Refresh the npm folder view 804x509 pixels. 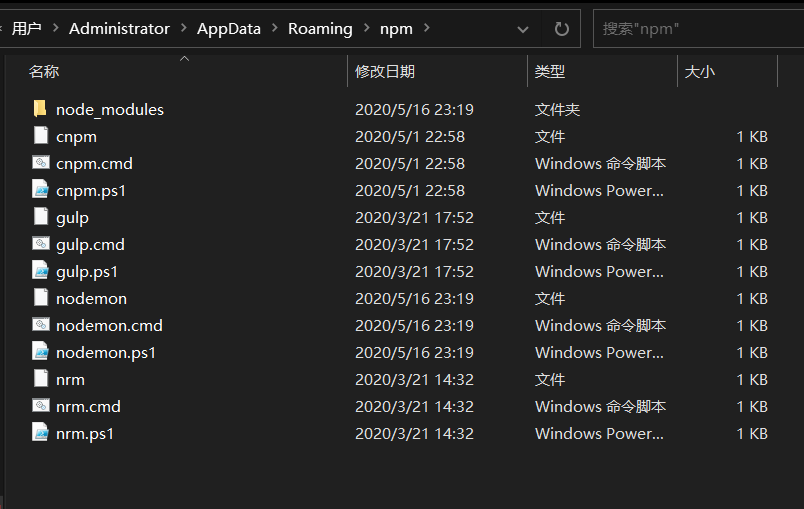coord(561,29)
